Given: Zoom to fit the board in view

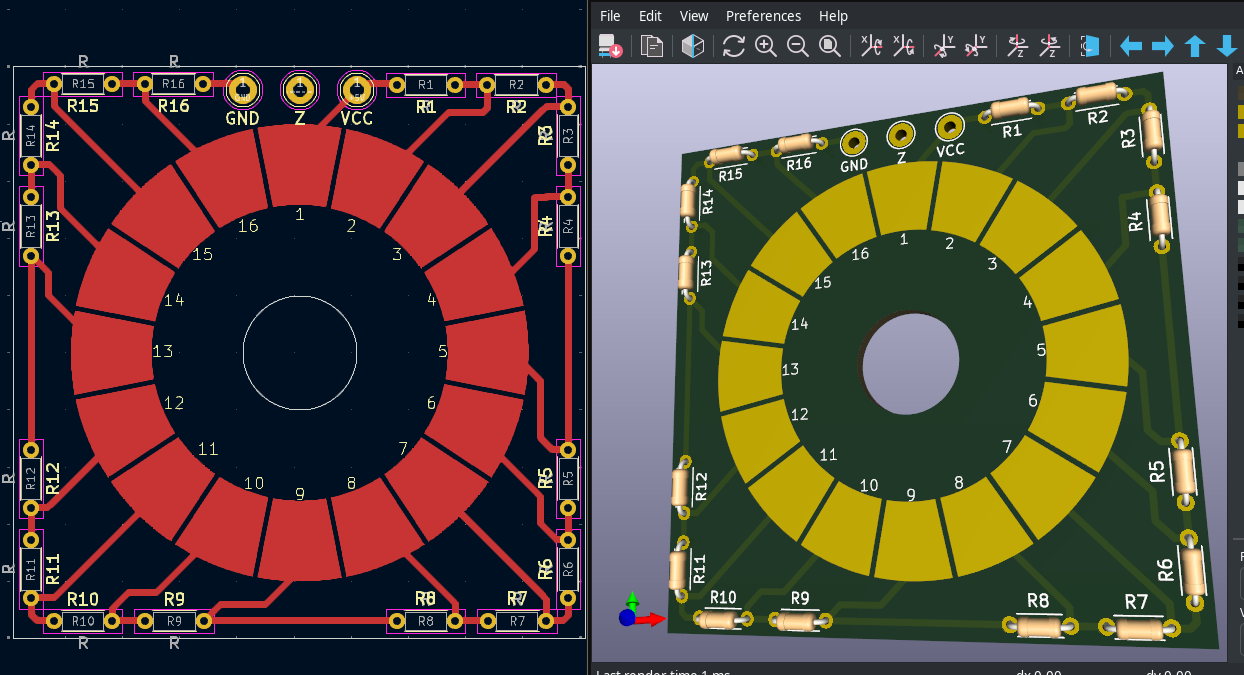Looking at the screenshot, I should click(x=830, y=45).
